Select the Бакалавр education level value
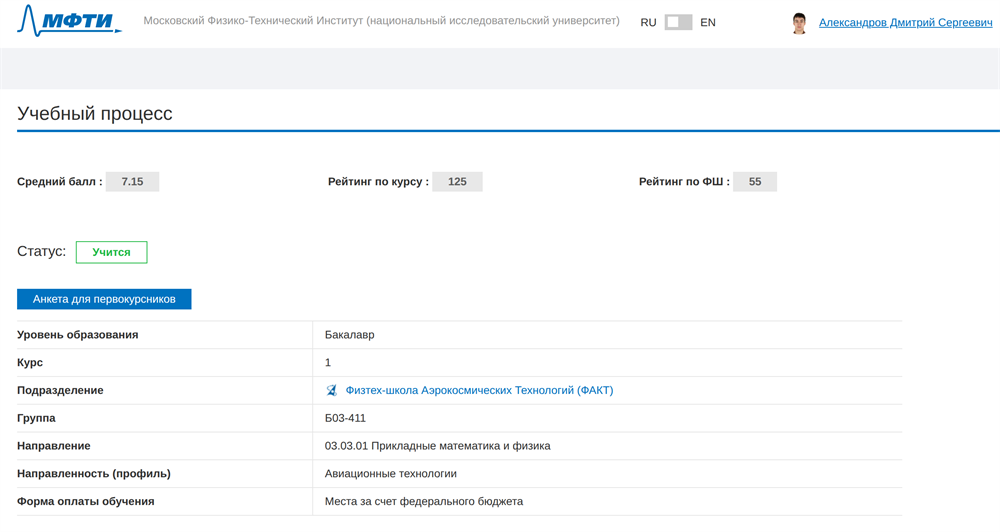 (349, 335)
